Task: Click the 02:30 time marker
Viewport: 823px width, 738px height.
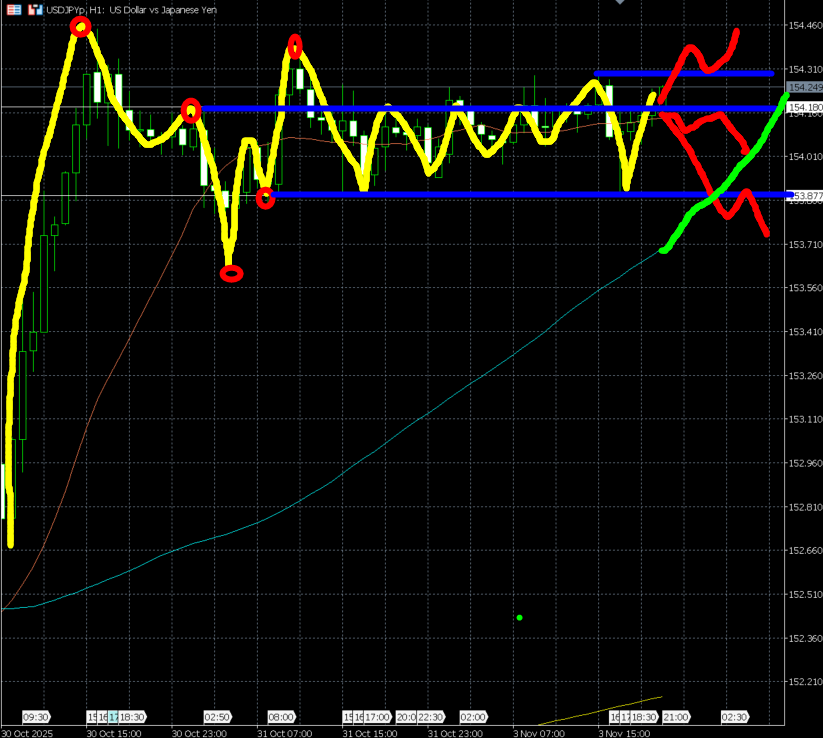Action: pos(735,717)
